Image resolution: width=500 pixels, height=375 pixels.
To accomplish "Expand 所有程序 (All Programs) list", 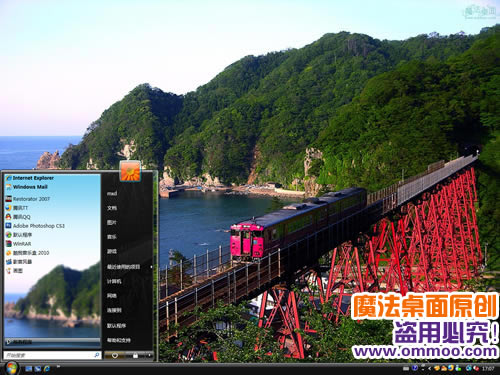I will 52,342.
